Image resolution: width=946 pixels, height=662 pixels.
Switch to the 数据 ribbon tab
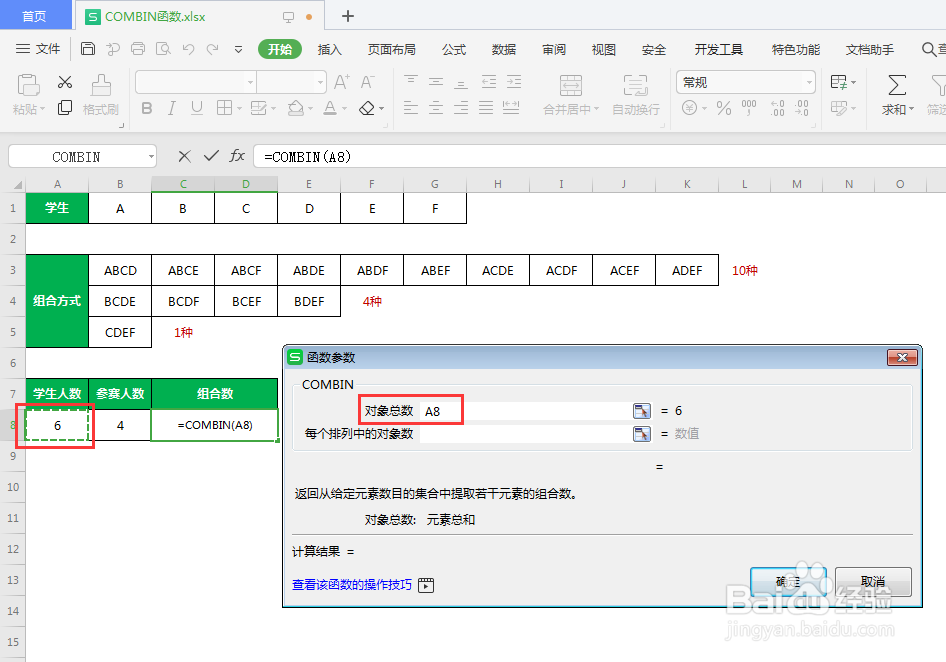click(x=504, y=49)
